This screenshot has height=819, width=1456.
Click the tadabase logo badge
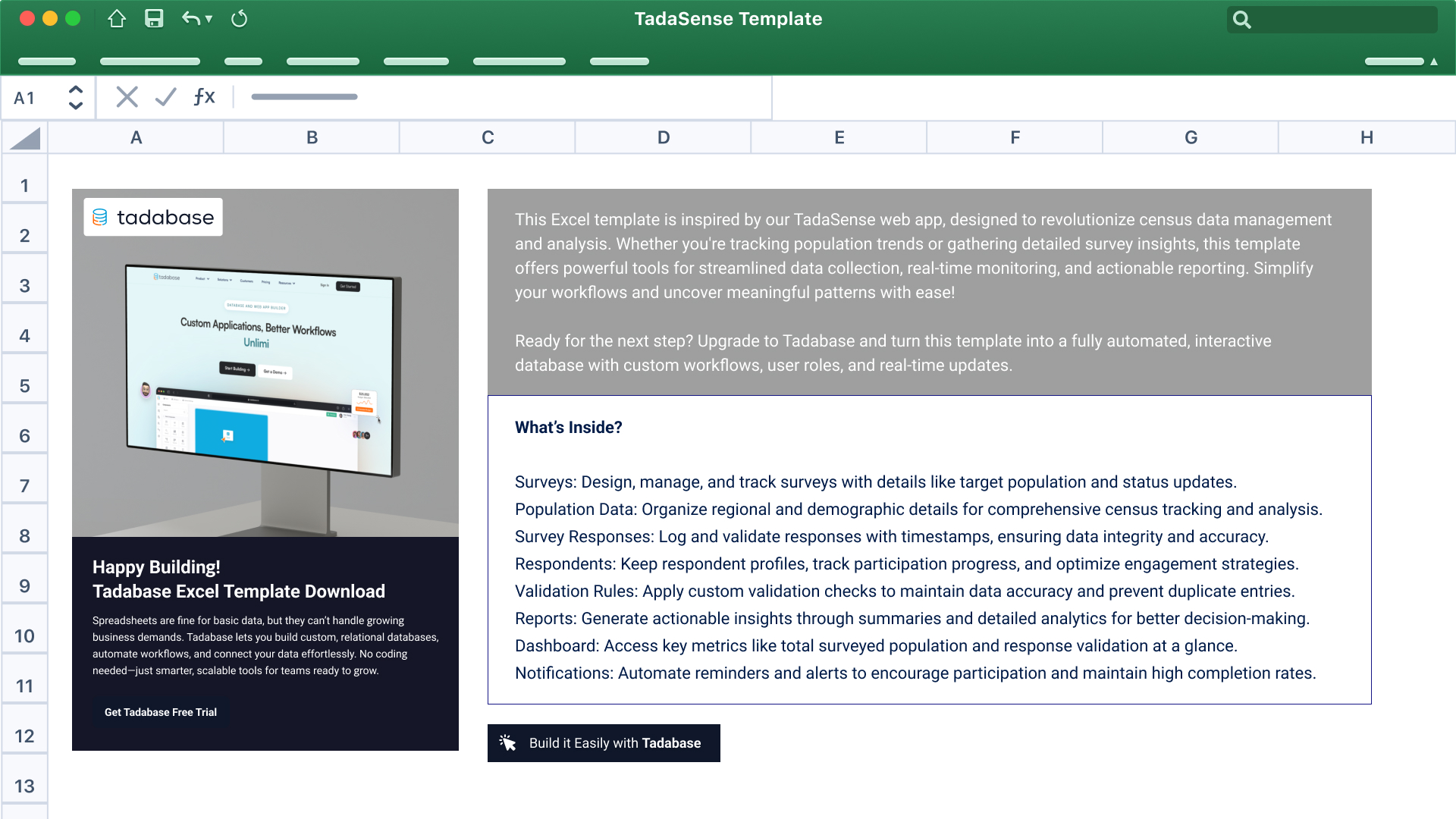(153, 218)
